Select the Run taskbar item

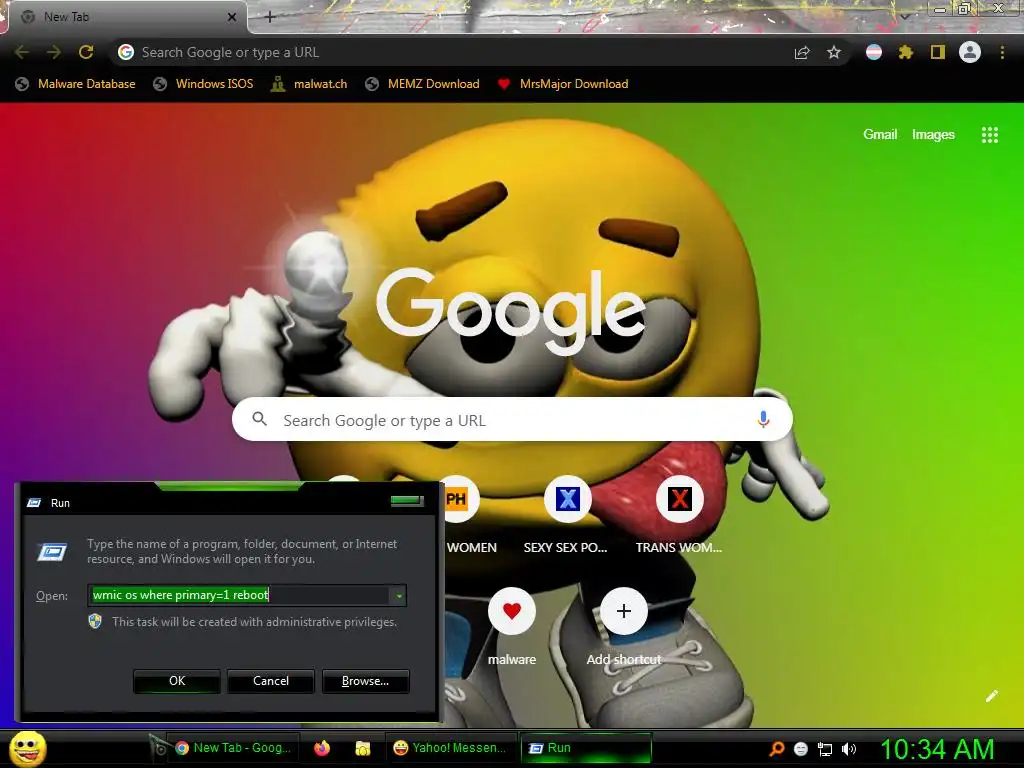(x=586, y=748)
